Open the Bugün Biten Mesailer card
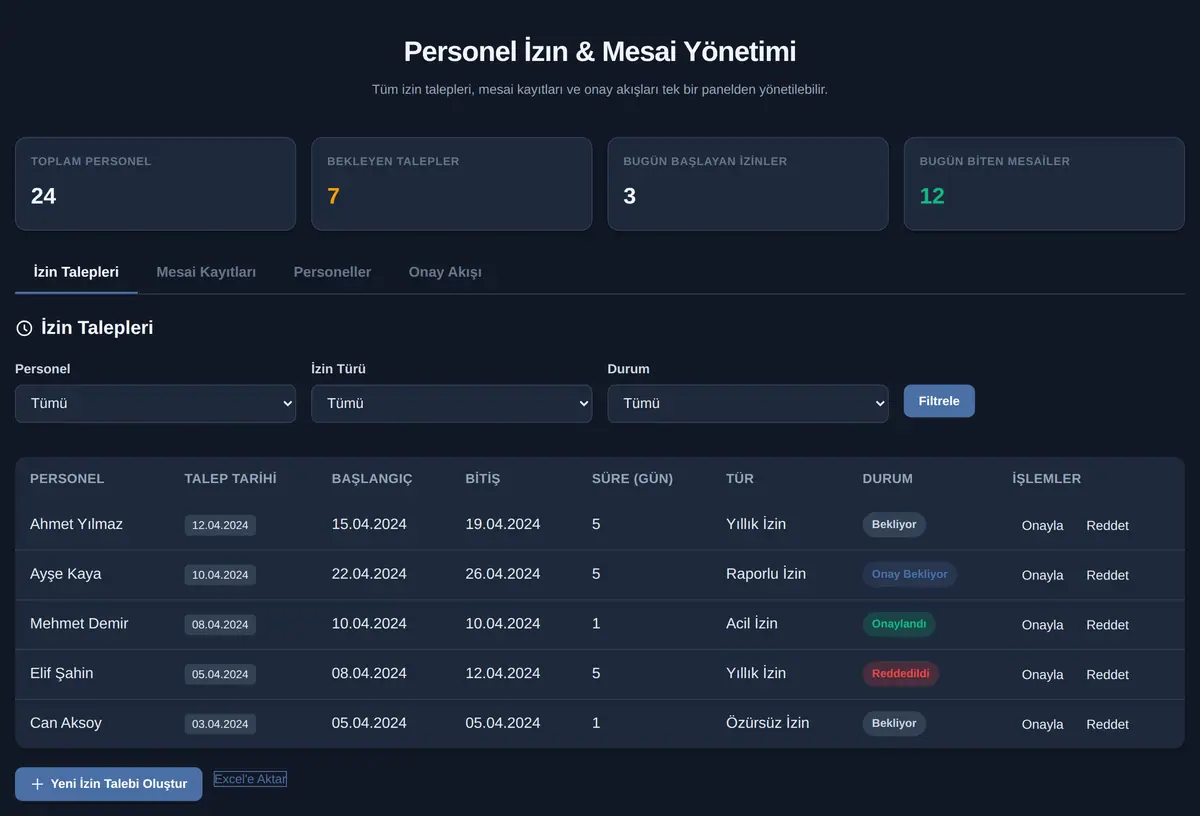 1044,184
